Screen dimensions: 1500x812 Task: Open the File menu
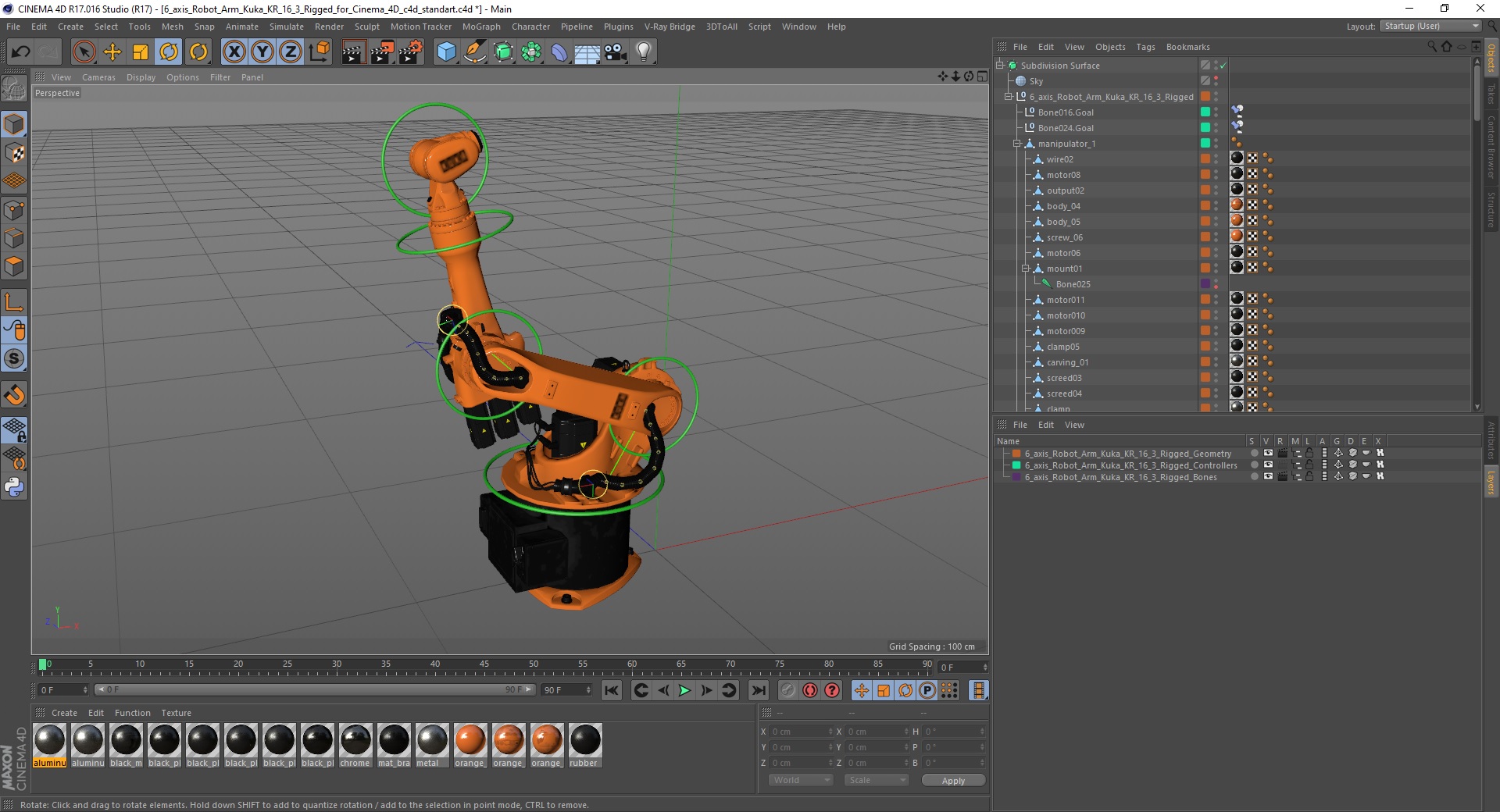(x=13, y=27)
